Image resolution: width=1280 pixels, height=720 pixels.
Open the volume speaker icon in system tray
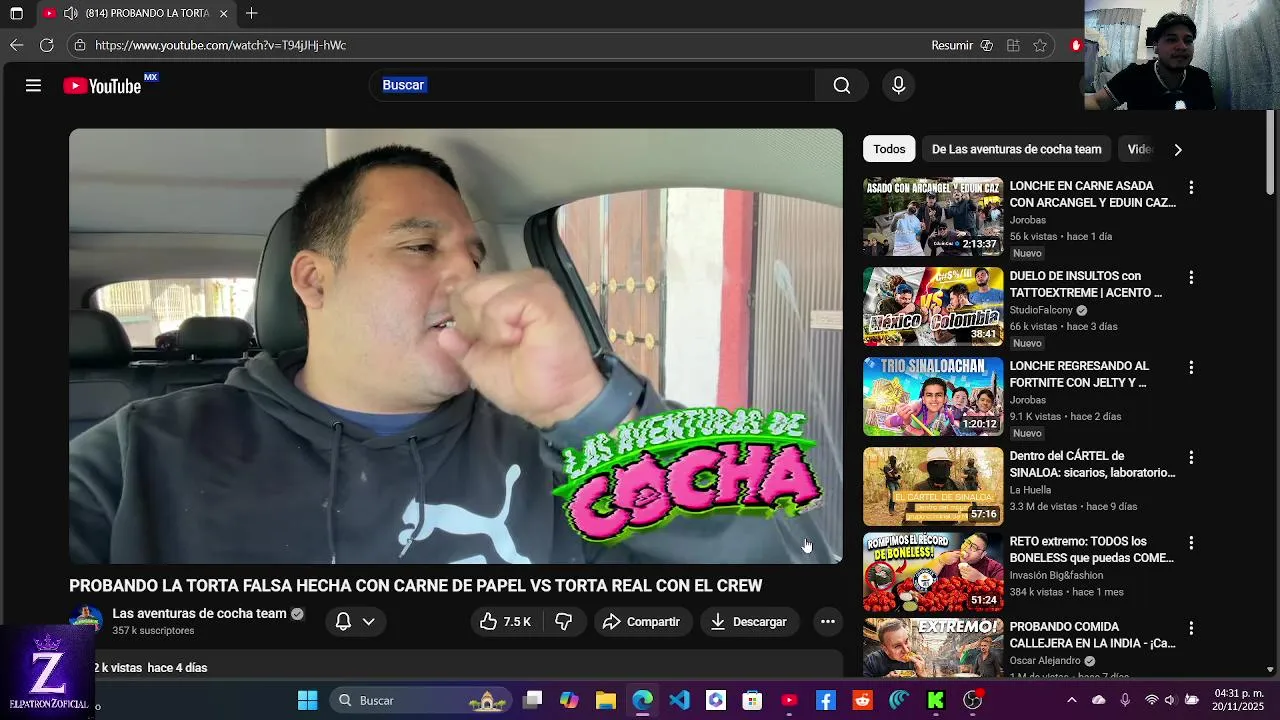[x=1169, y=700]
